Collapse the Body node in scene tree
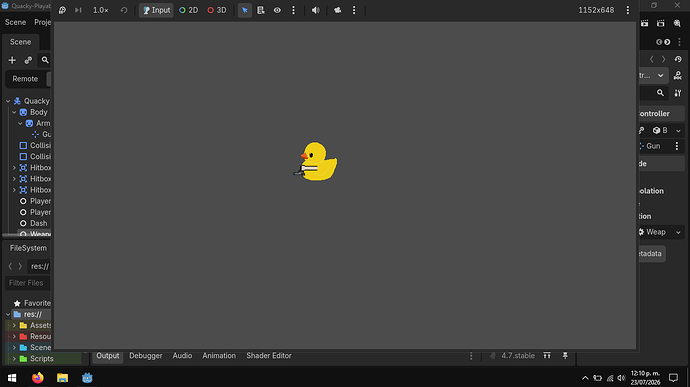This screenshot has width=690, height=387. tap(14, 112)
